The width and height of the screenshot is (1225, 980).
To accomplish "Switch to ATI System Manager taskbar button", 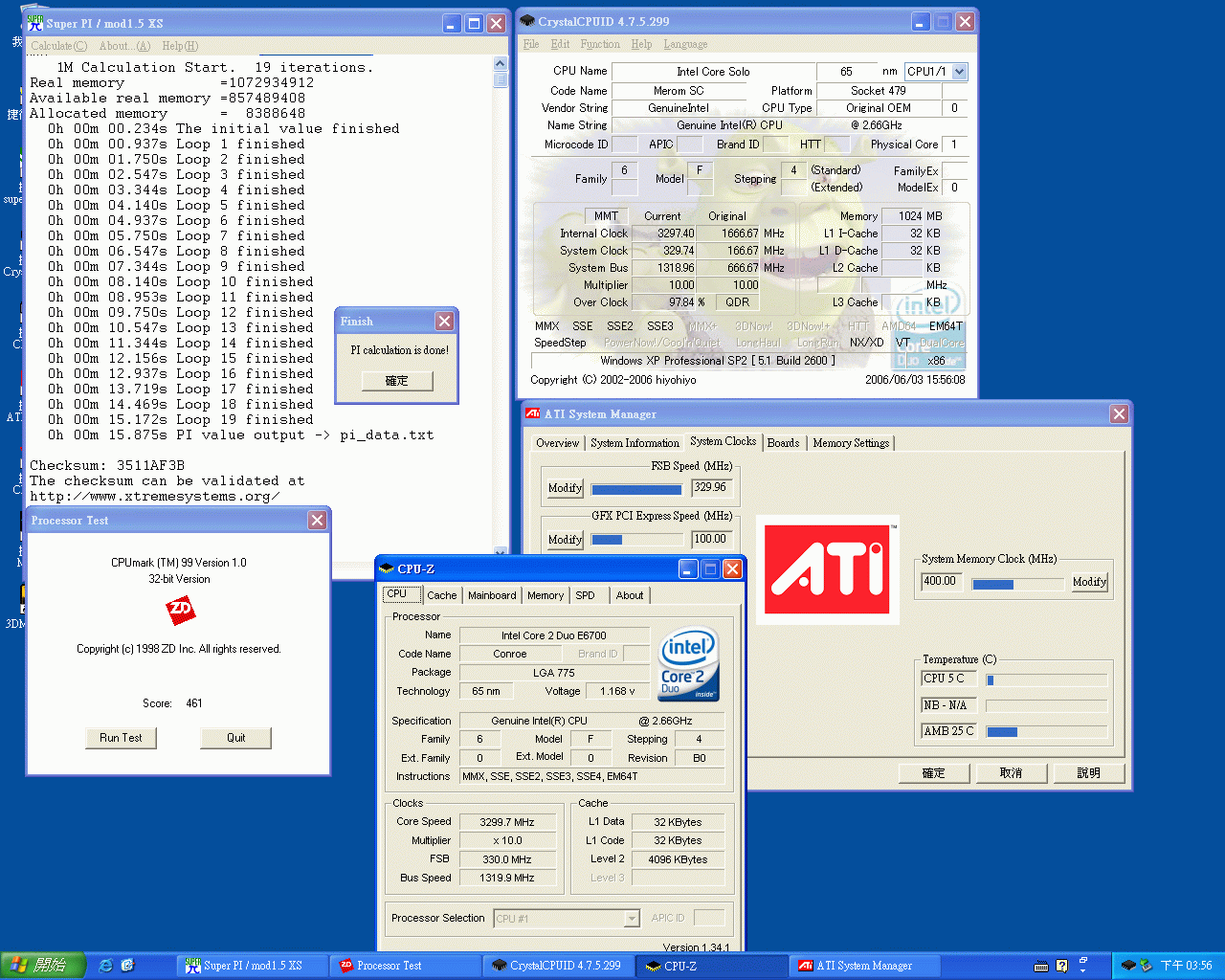I will [865, 966].
